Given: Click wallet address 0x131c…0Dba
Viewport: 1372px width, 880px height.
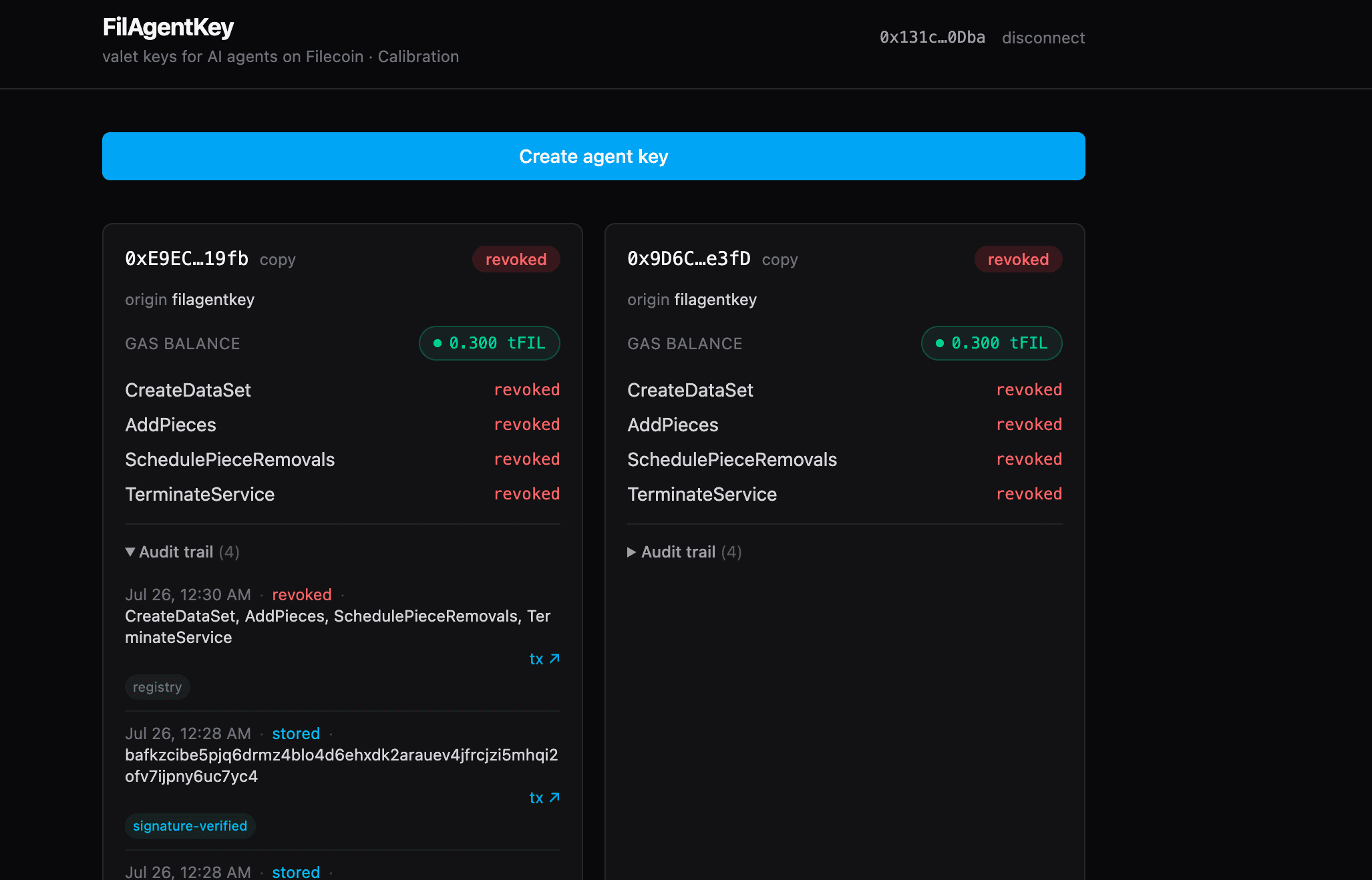Looking at the screenshot, I should (932, 37).
